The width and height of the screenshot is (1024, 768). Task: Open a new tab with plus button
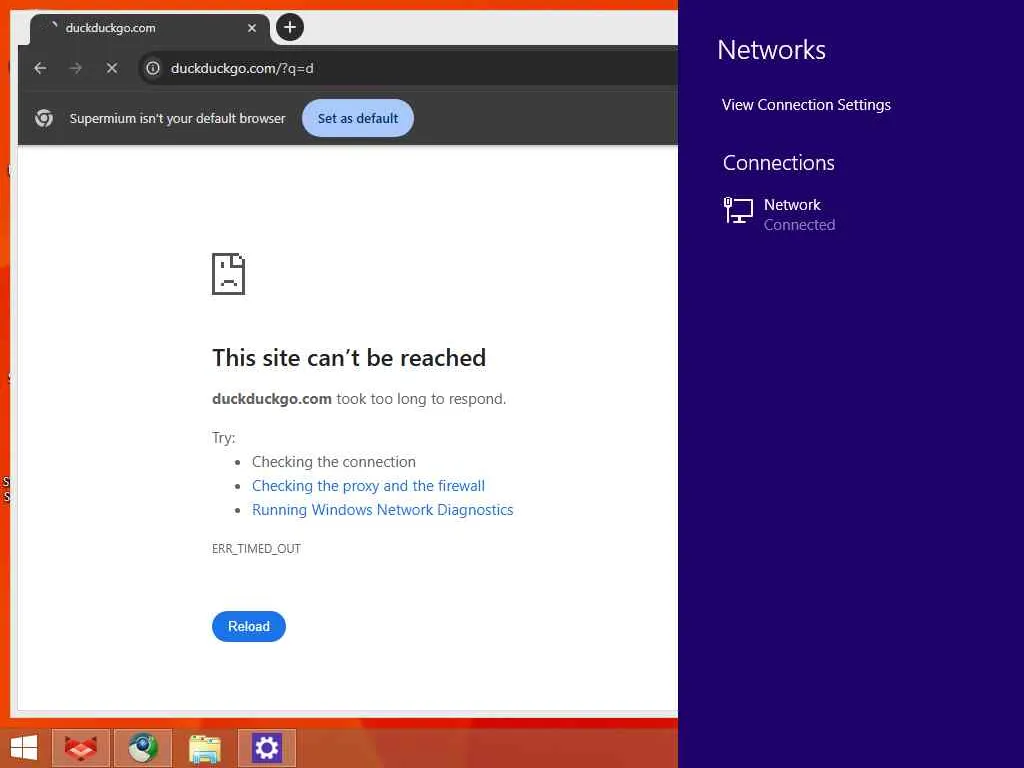(x=290, y=27)
